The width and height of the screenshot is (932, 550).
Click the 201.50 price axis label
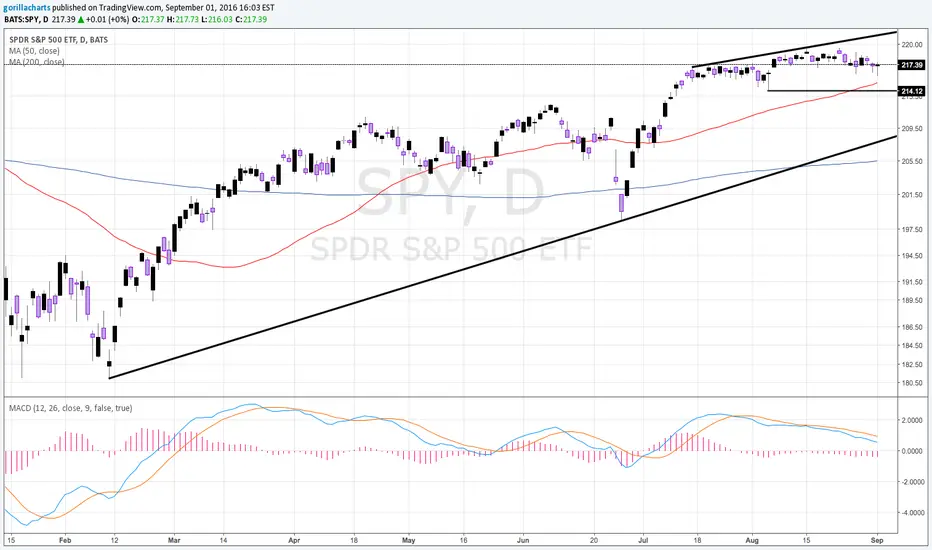[x=912, y=194]
